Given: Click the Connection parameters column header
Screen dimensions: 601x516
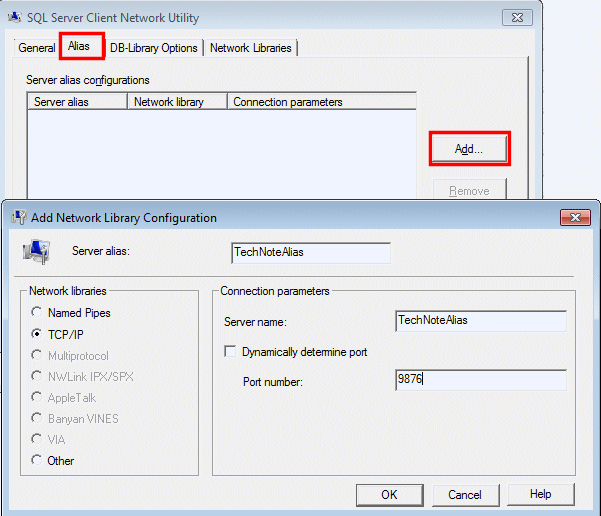Looking at the screenshot, I should 322,102.
